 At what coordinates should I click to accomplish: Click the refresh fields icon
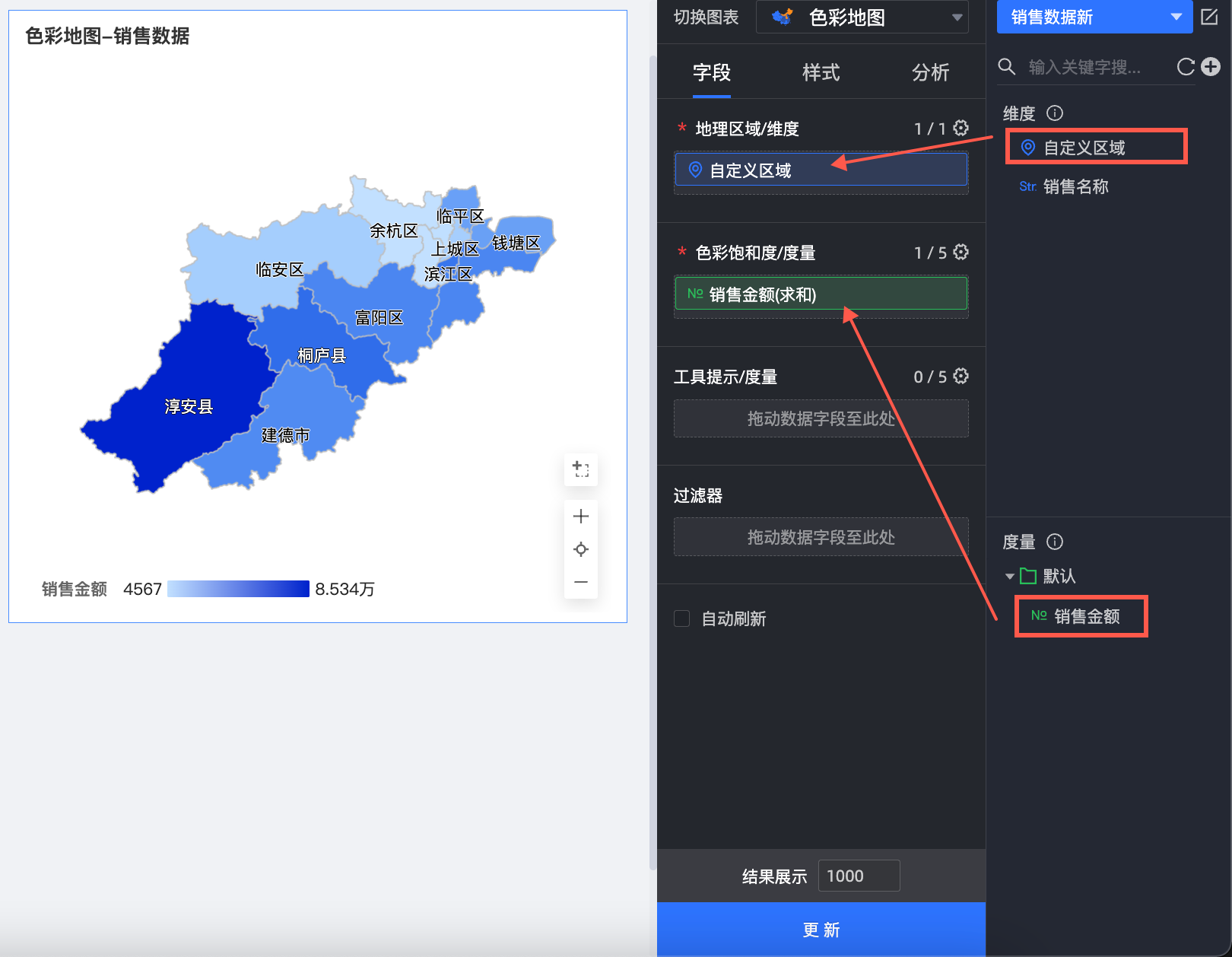coord(1186,67)
